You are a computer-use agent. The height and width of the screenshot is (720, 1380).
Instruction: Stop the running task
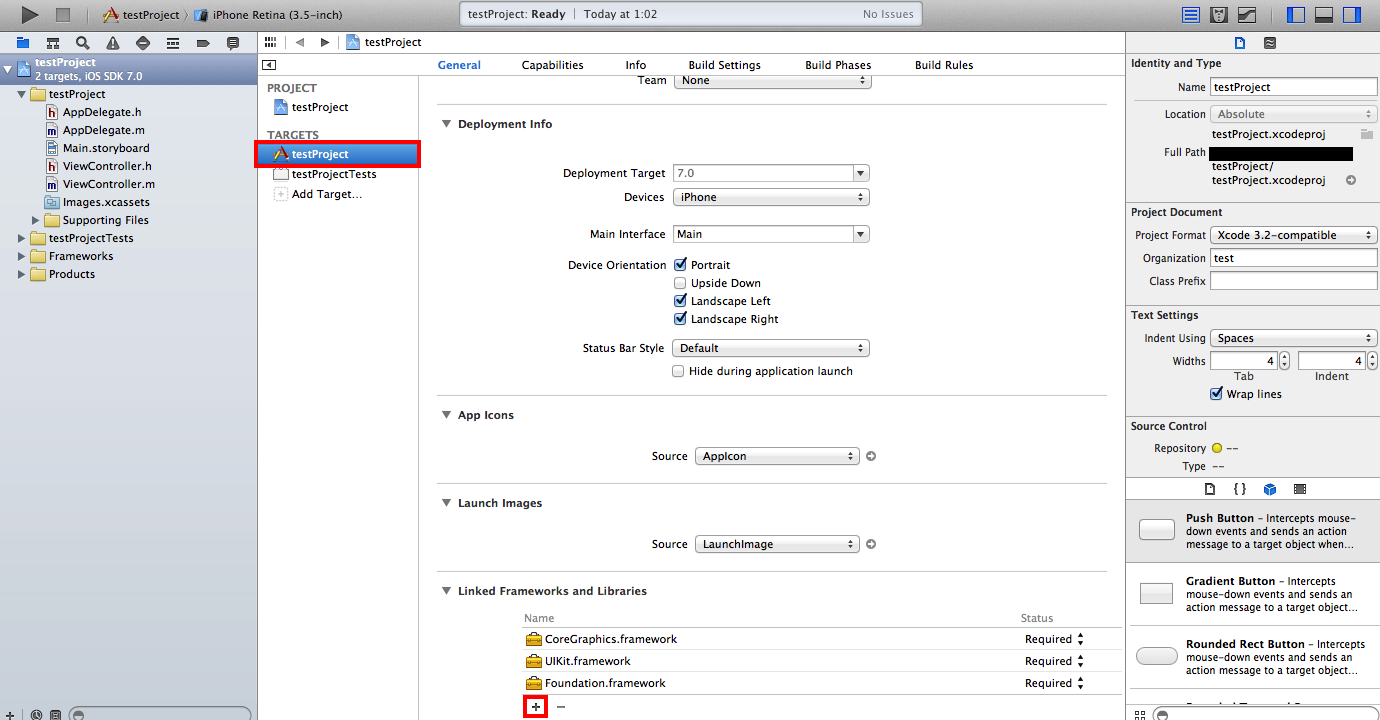pos(62,15)
